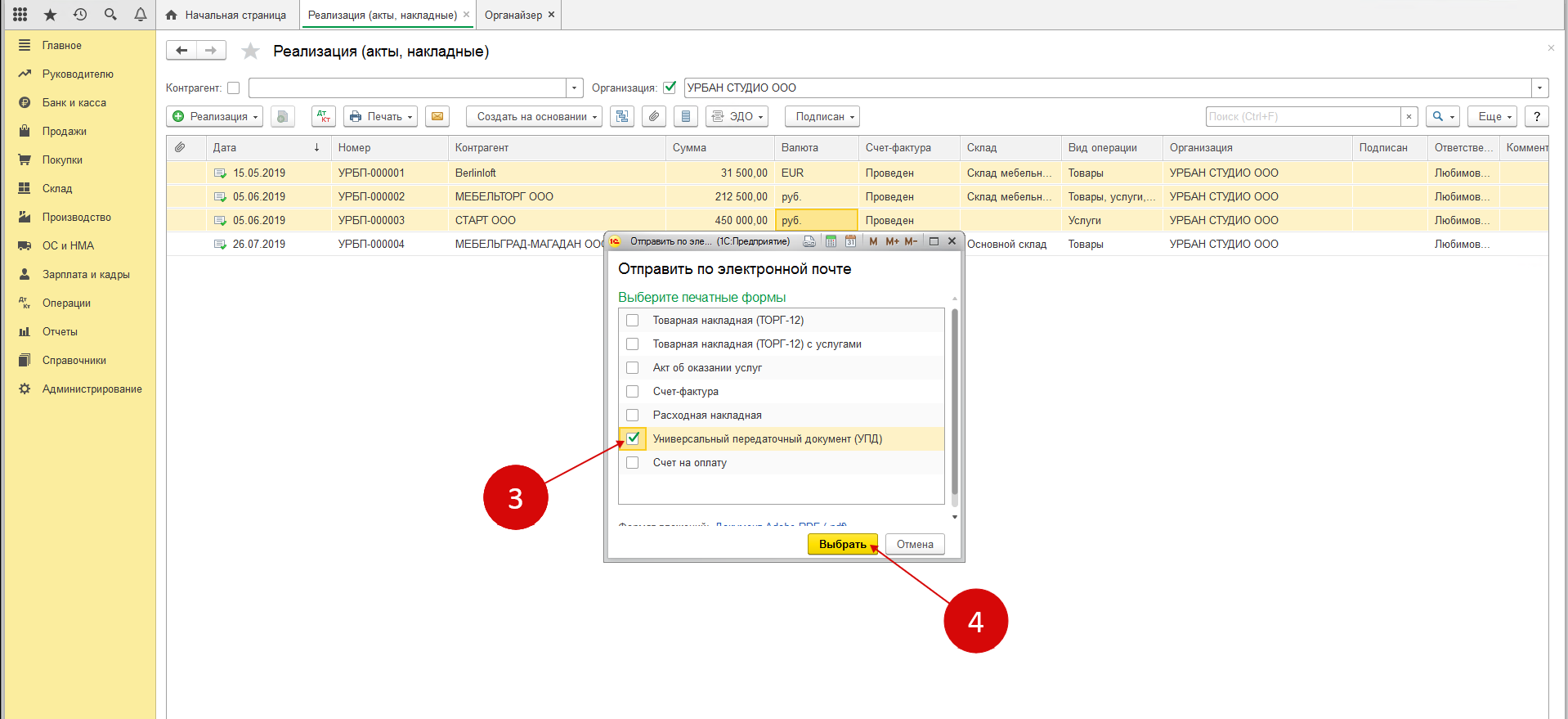
Task: Clear the search field with x icon
Action: click(1409, 116)
